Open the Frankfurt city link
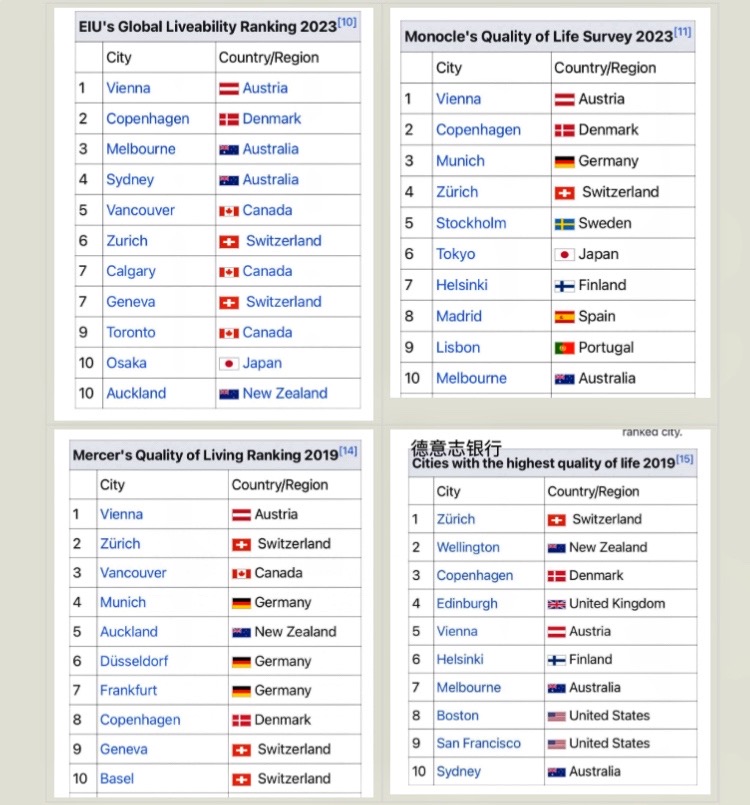Image resolution: width=750 pixels, height=805 pixels. pos(129,690)
